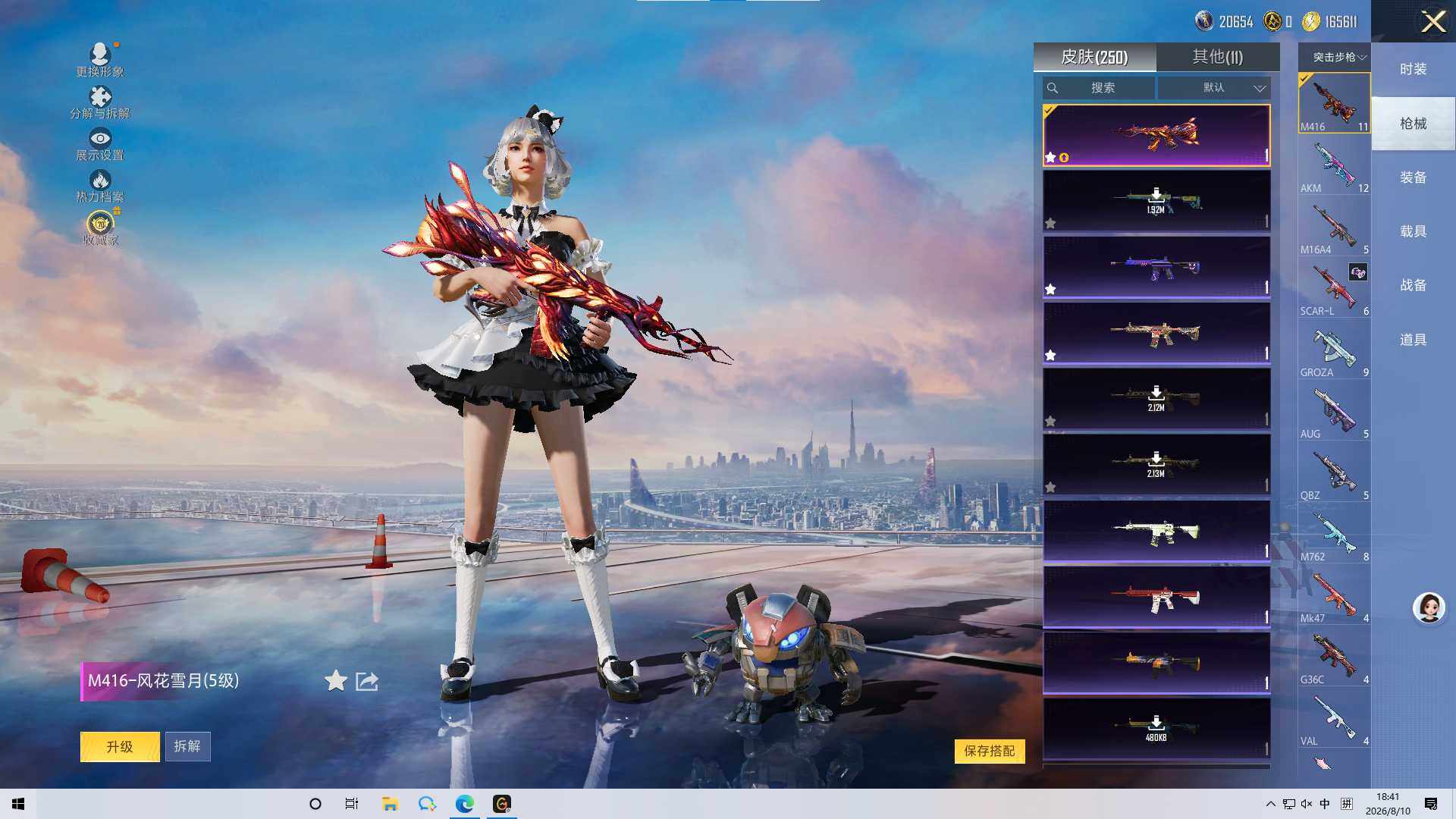This screenshot has height=819, width=1456.
Task: Select the G36C weapon icon
Action: tap(1334, 656)
